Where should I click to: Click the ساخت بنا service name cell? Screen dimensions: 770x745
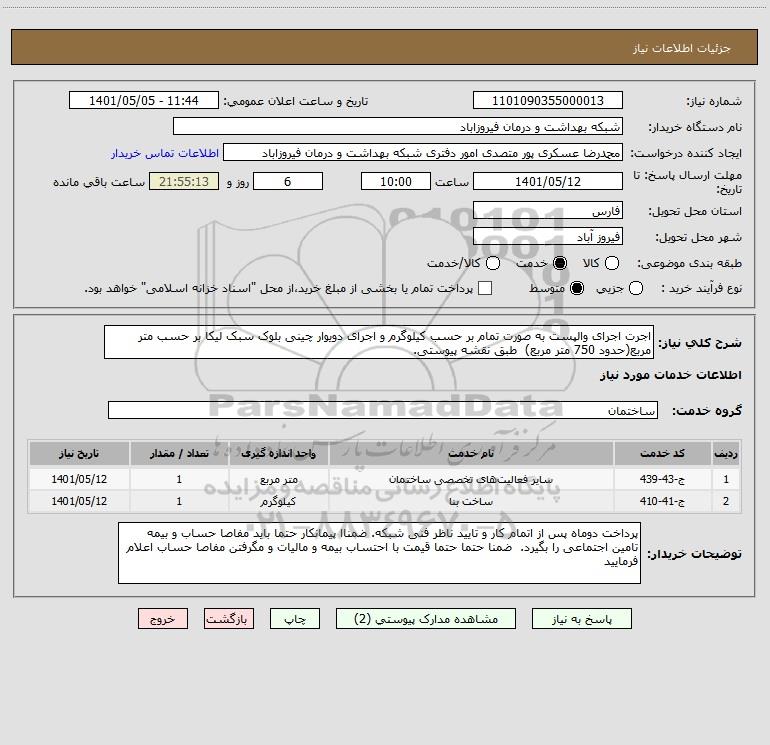(471, 501)
